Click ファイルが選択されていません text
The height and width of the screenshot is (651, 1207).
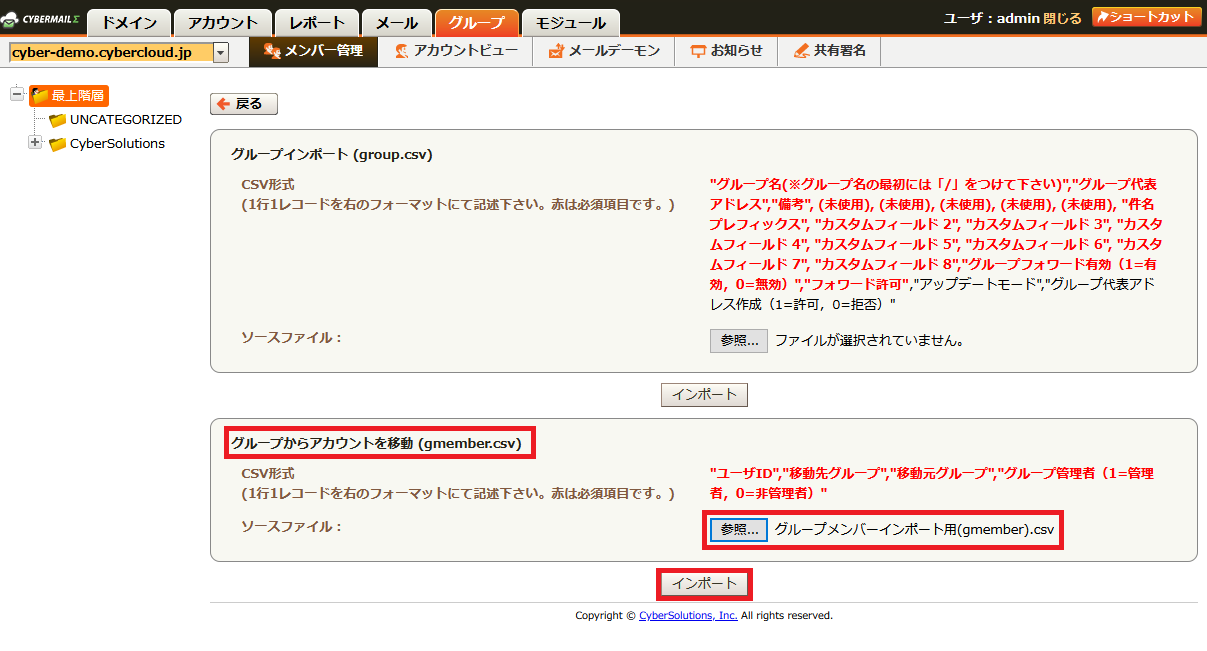(x=872, y=341)
